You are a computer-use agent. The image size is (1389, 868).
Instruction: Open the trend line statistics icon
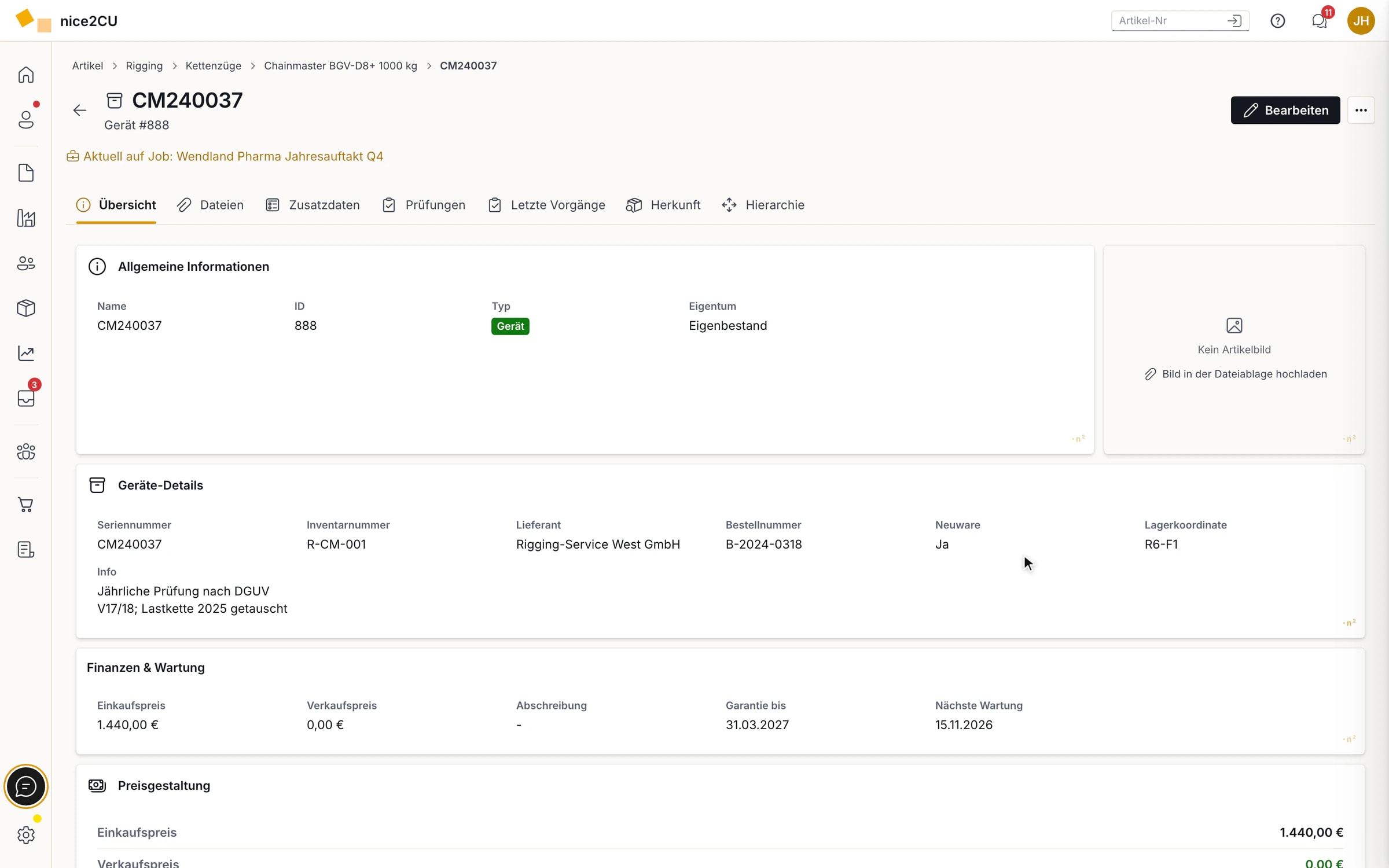click(26, 353)
